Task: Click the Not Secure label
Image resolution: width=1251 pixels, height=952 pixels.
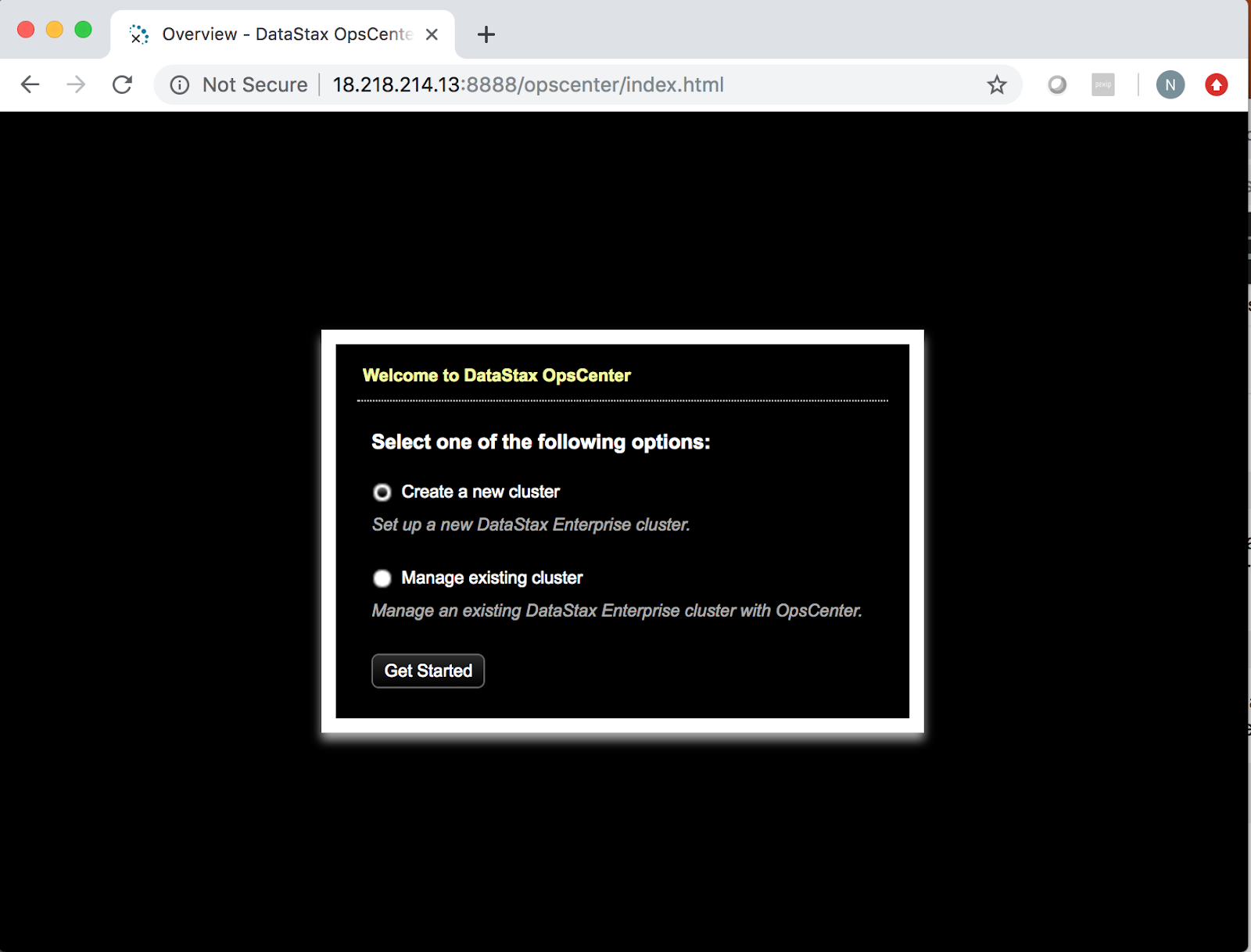Action: 255,84
